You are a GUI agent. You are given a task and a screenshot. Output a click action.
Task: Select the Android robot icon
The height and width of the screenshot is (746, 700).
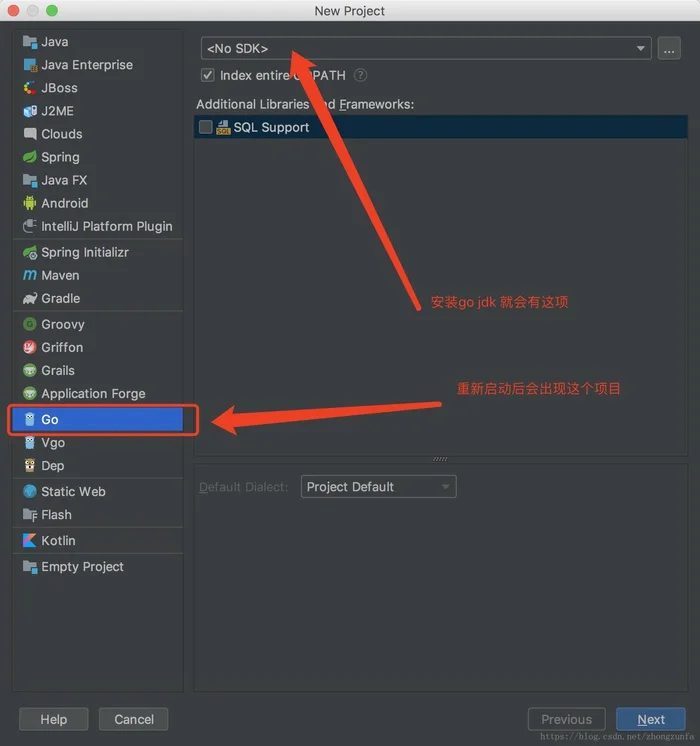(x=30, y=203)
